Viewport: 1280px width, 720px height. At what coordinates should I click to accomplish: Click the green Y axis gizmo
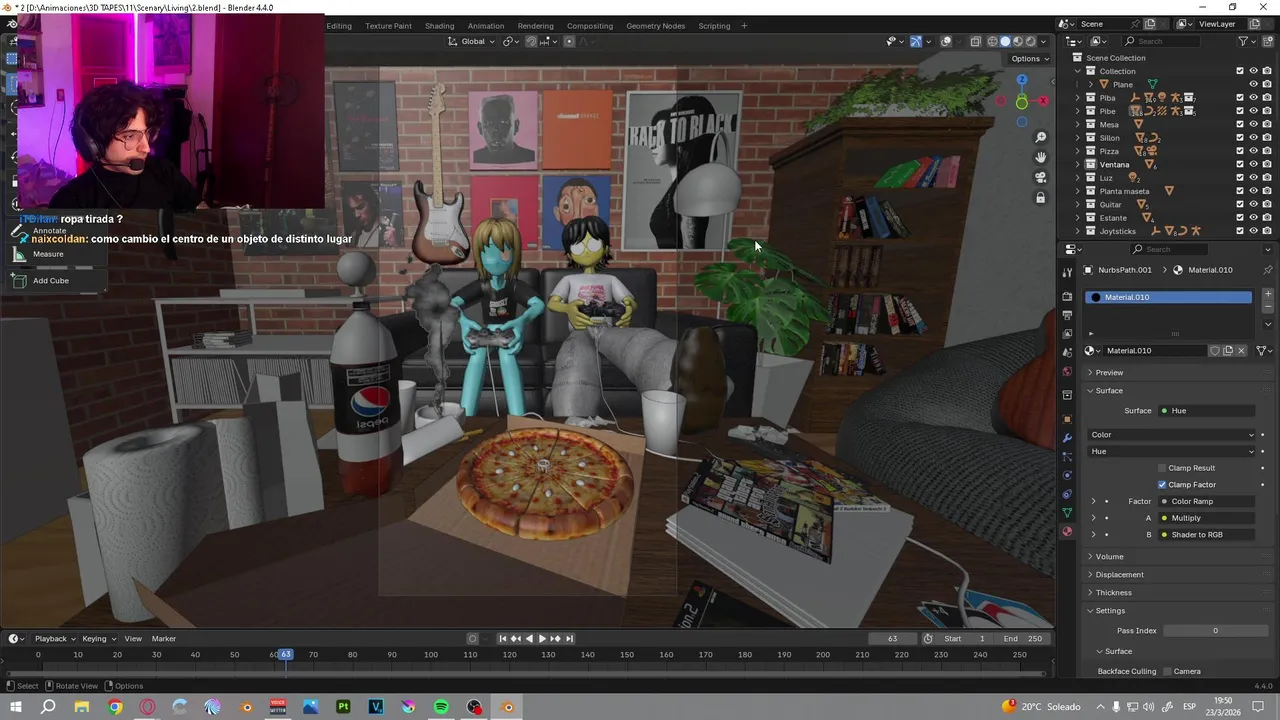point(1021,103)
